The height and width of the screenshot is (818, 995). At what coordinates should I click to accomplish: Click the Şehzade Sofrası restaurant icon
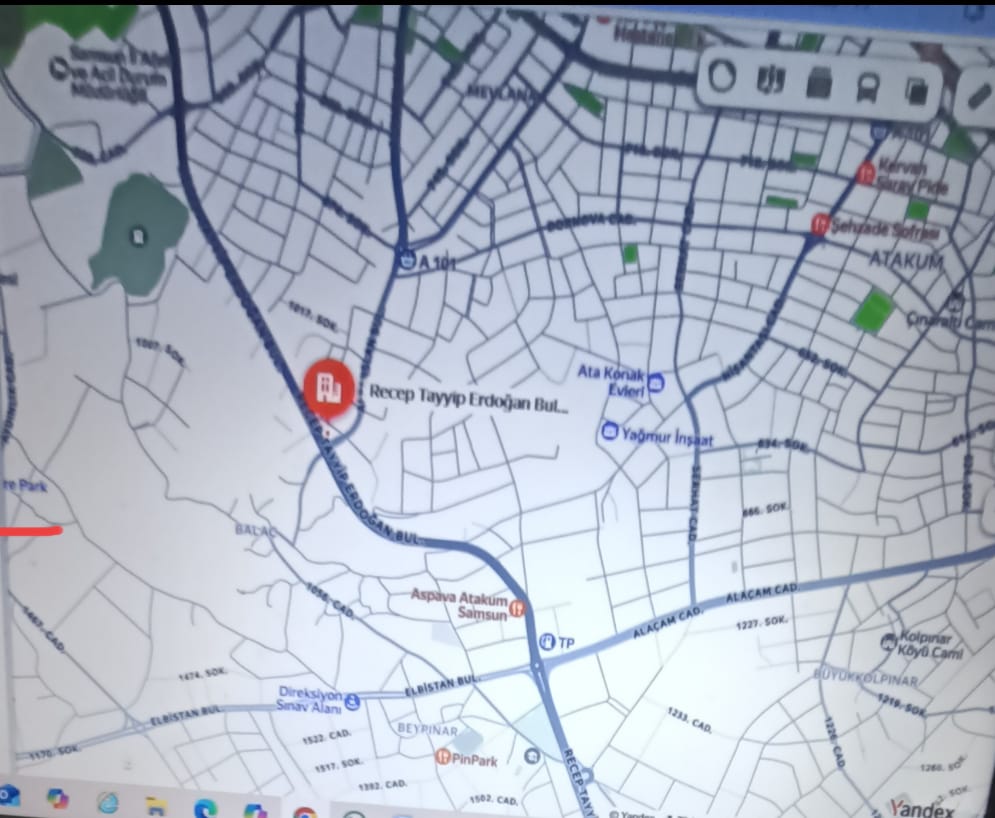click(x=819, y=224)
